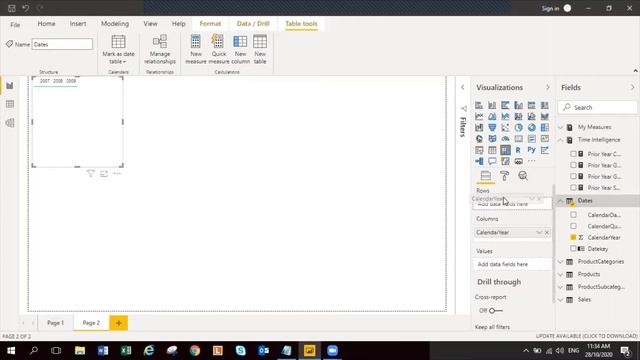Open the File menu
This screenshot has height=360, width=640.
click(x=15, y=24)
